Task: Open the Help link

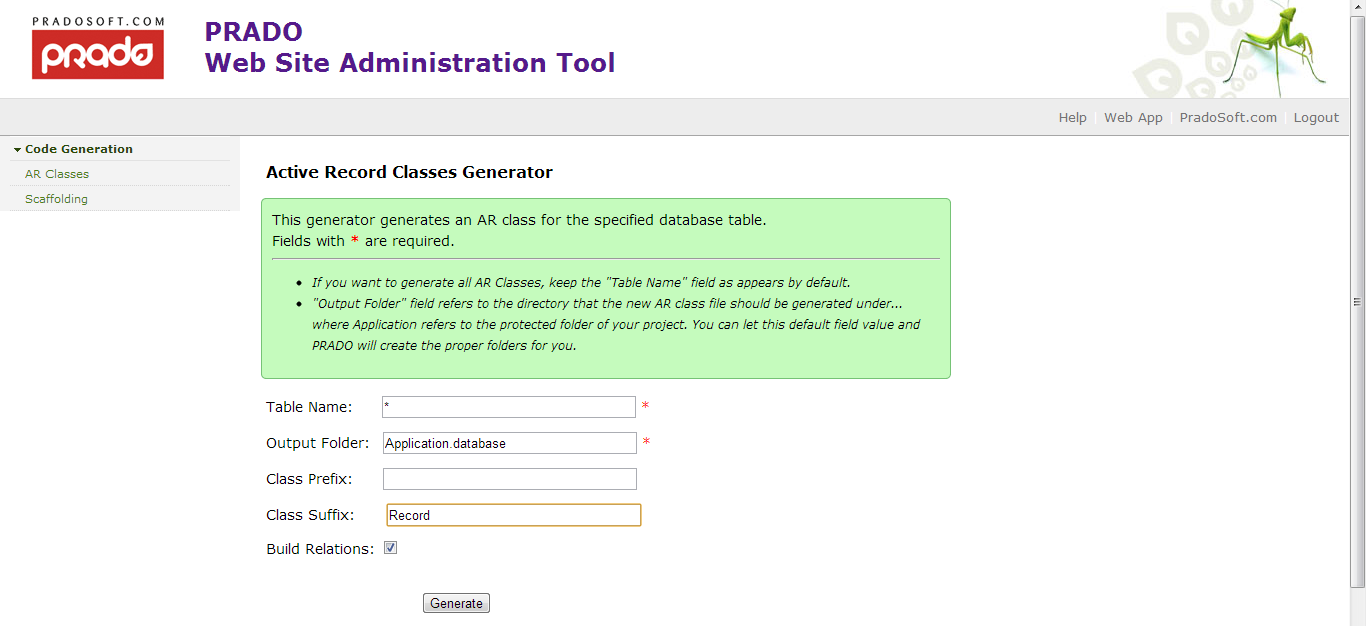Action: (x=1072, y=117)
